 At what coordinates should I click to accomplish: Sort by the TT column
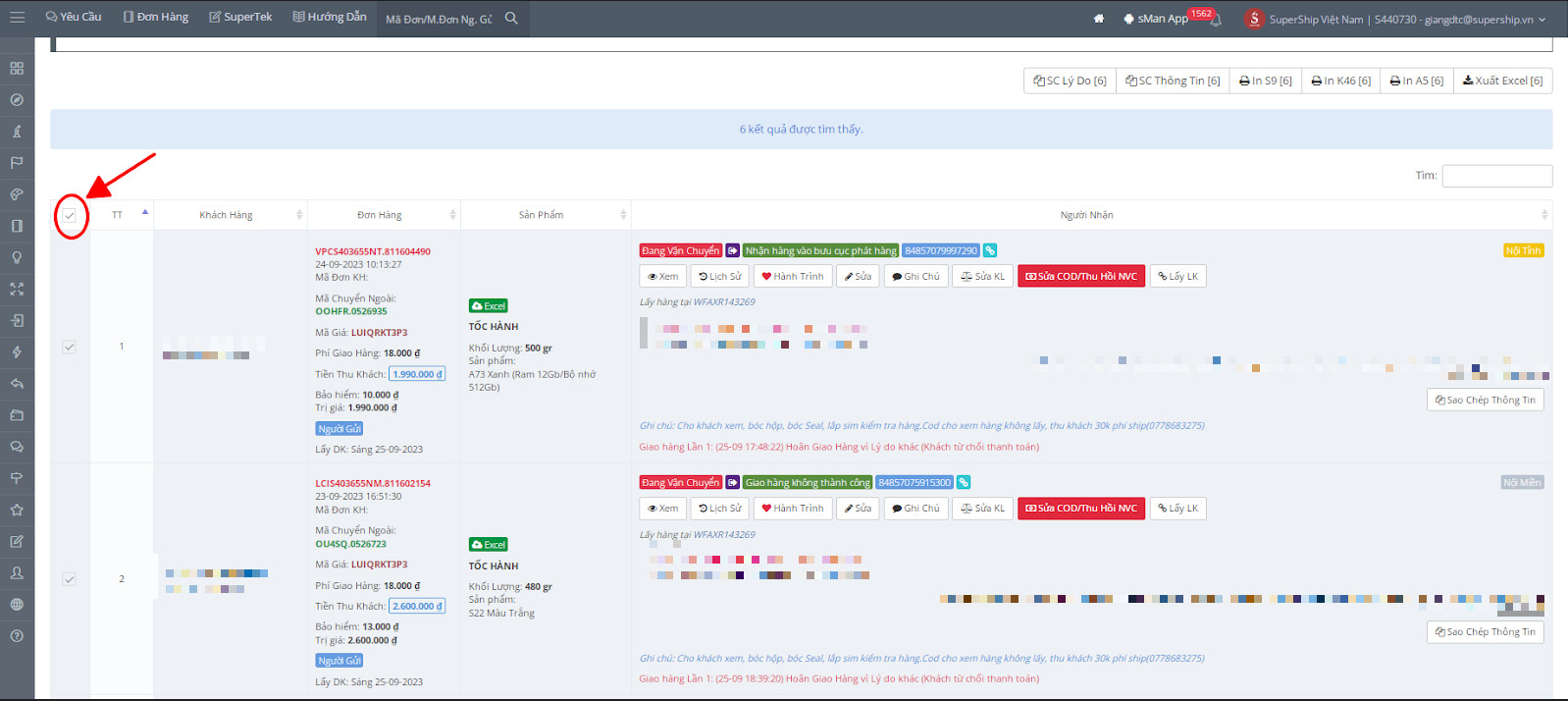[x=122, y=215]
